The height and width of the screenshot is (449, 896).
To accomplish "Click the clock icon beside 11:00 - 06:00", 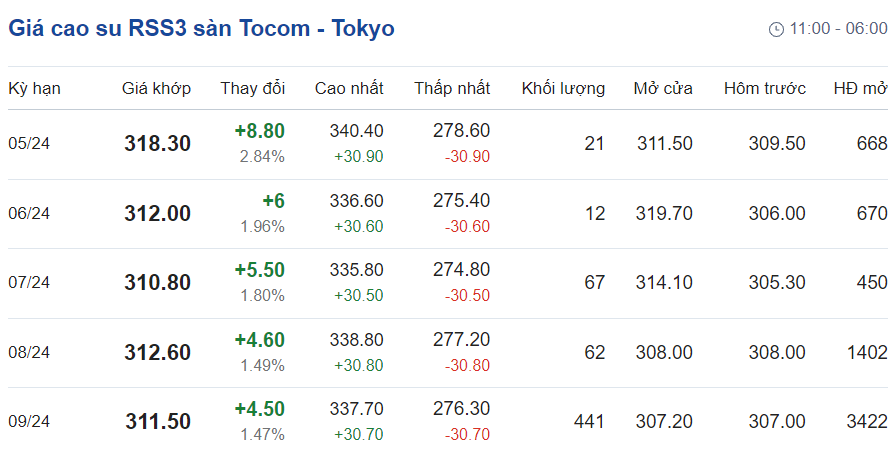I will coord(776,29).
